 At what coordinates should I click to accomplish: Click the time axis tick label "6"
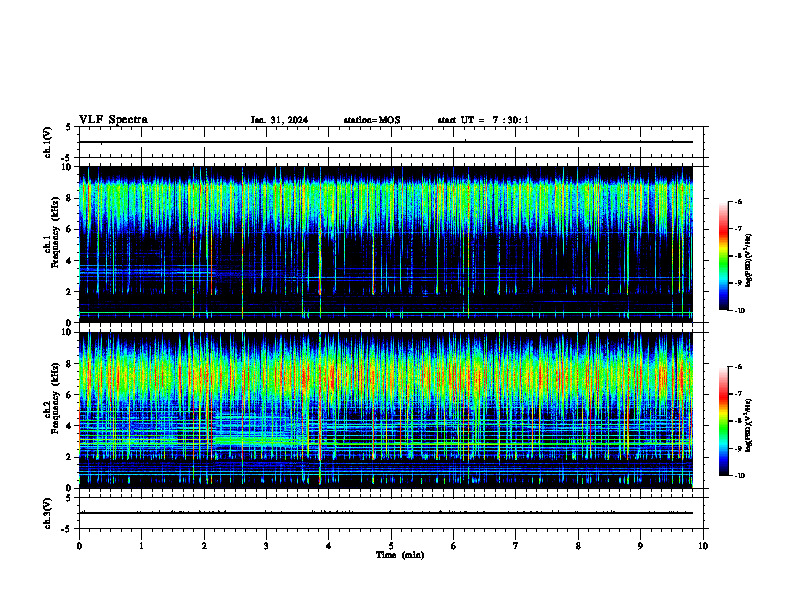click(x=454, y=546)
